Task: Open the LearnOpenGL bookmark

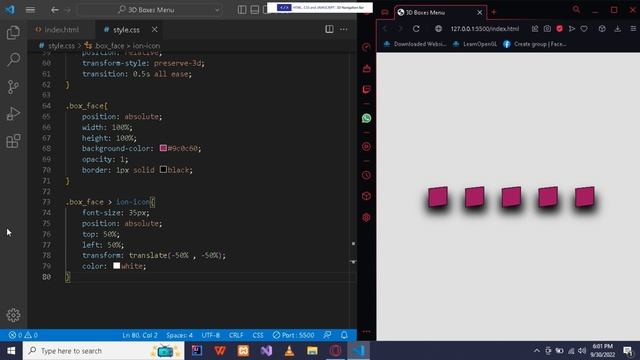Action: coord(475,44)
